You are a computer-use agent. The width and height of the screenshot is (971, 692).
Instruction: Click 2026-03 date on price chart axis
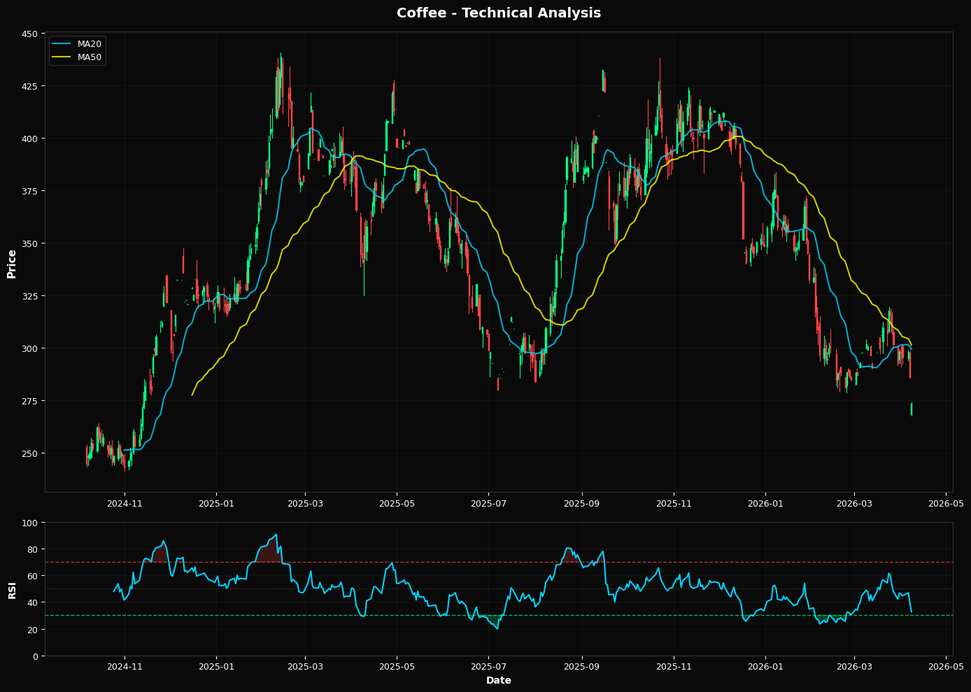coord(854,503)
